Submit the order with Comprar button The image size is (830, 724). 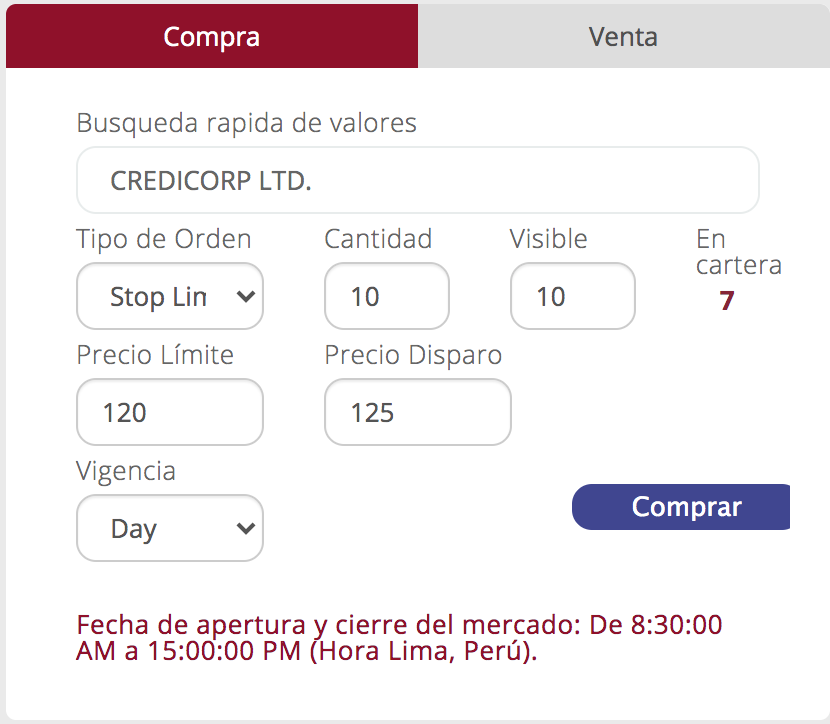(x=681, y=506)
